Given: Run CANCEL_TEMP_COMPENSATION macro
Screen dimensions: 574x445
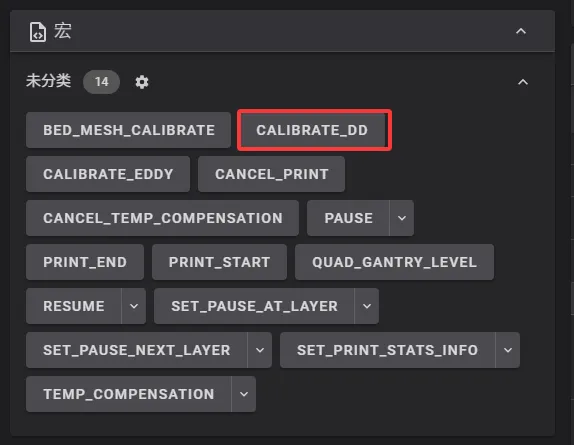Looking at the screenshot, I should (163, 218).
